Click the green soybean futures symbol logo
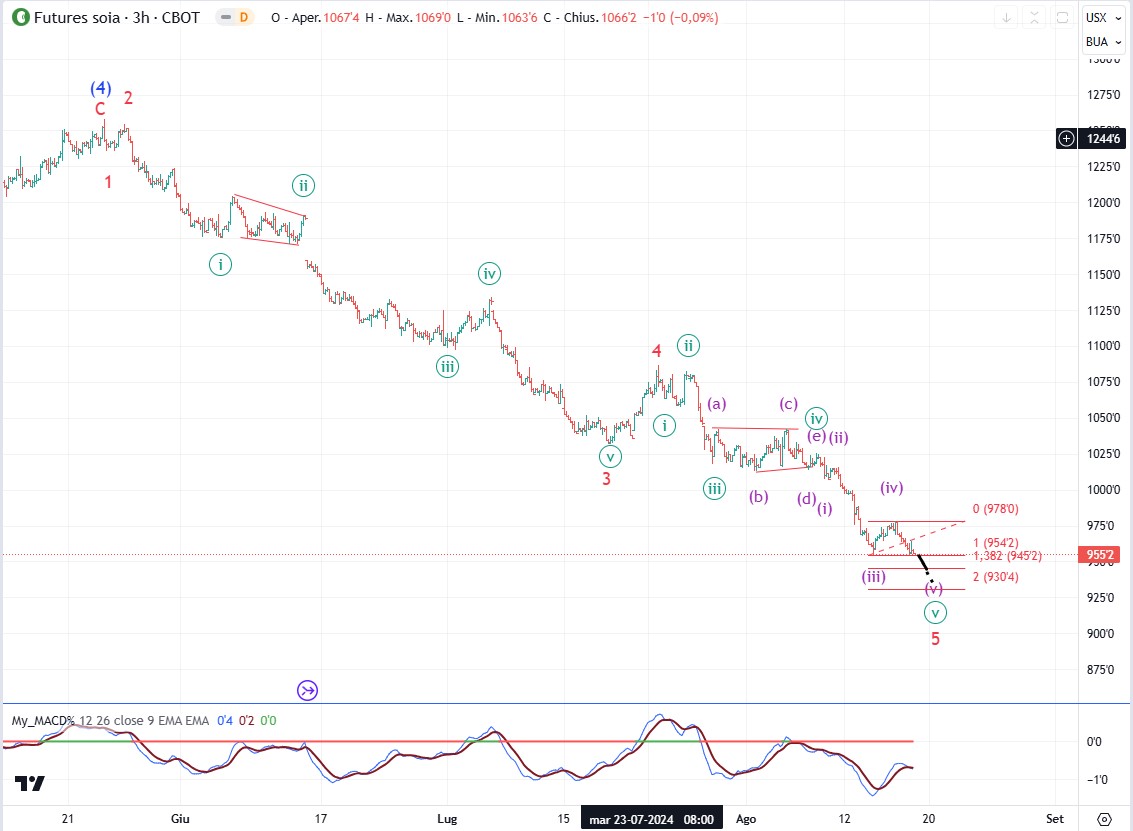Screen dimensions: 1133x831 (x=21, y=17)
